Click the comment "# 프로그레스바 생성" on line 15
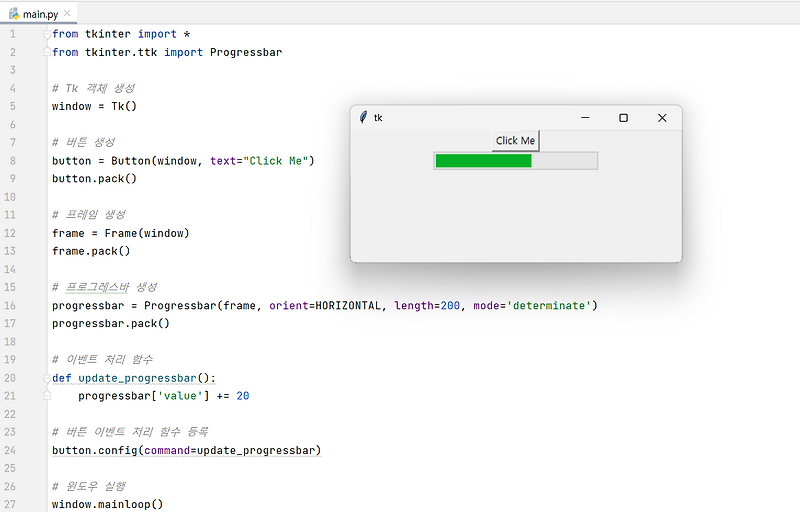 pos(105,287)
